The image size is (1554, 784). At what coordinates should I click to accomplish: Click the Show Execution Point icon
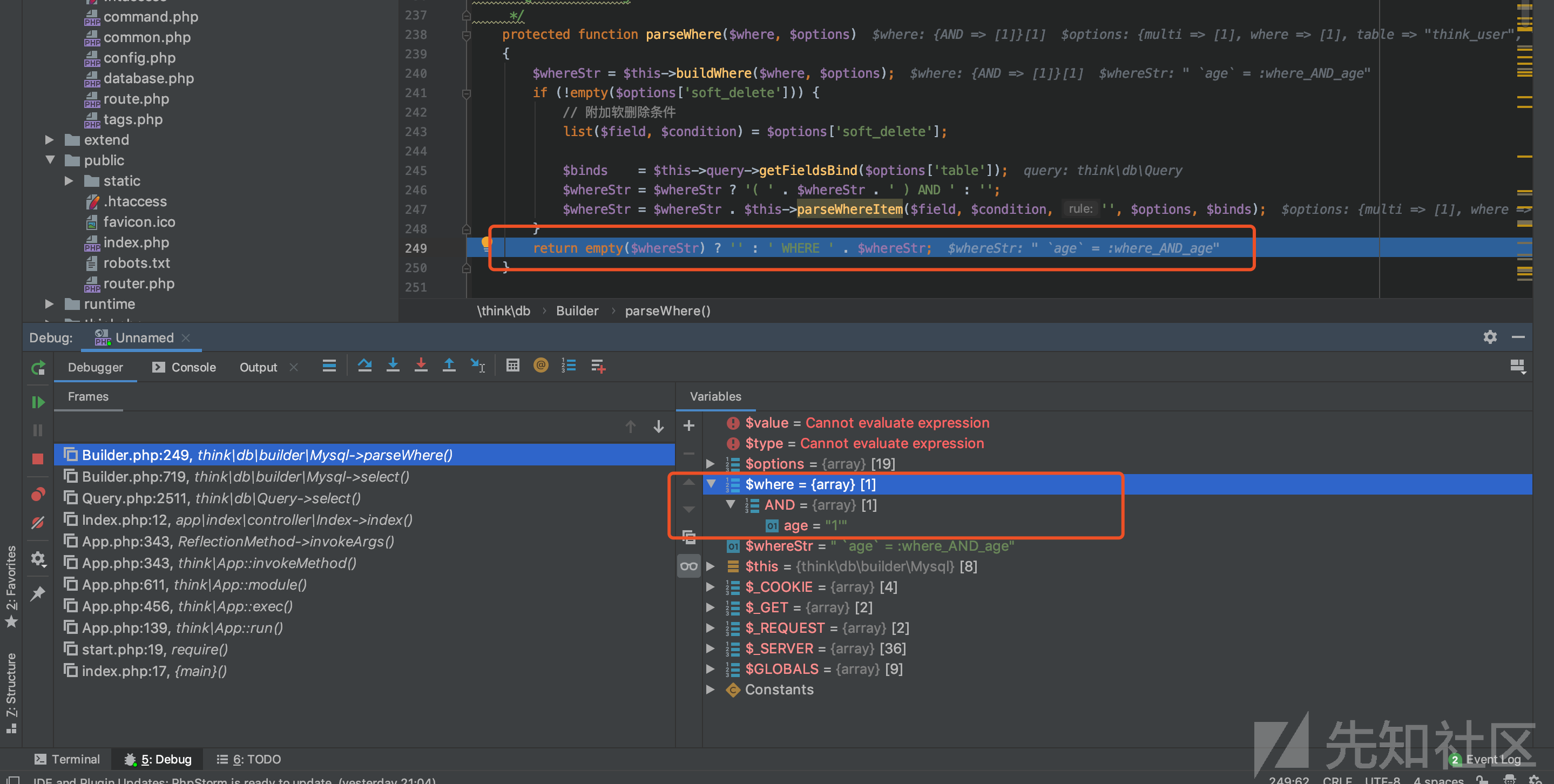[329, 366]
